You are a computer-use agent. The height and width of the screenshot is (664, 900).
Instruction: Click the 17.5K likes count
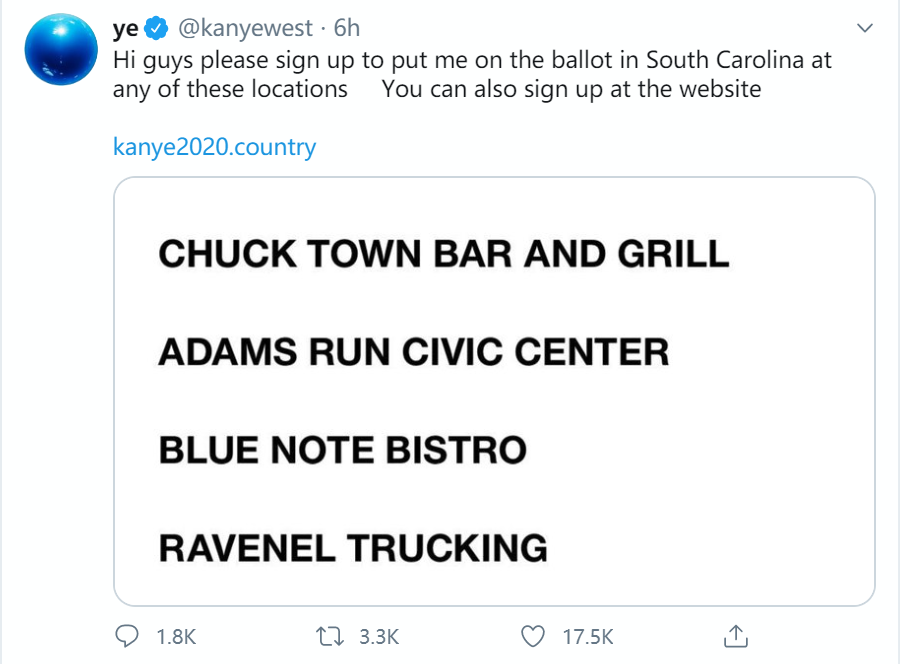pos(588,636)
